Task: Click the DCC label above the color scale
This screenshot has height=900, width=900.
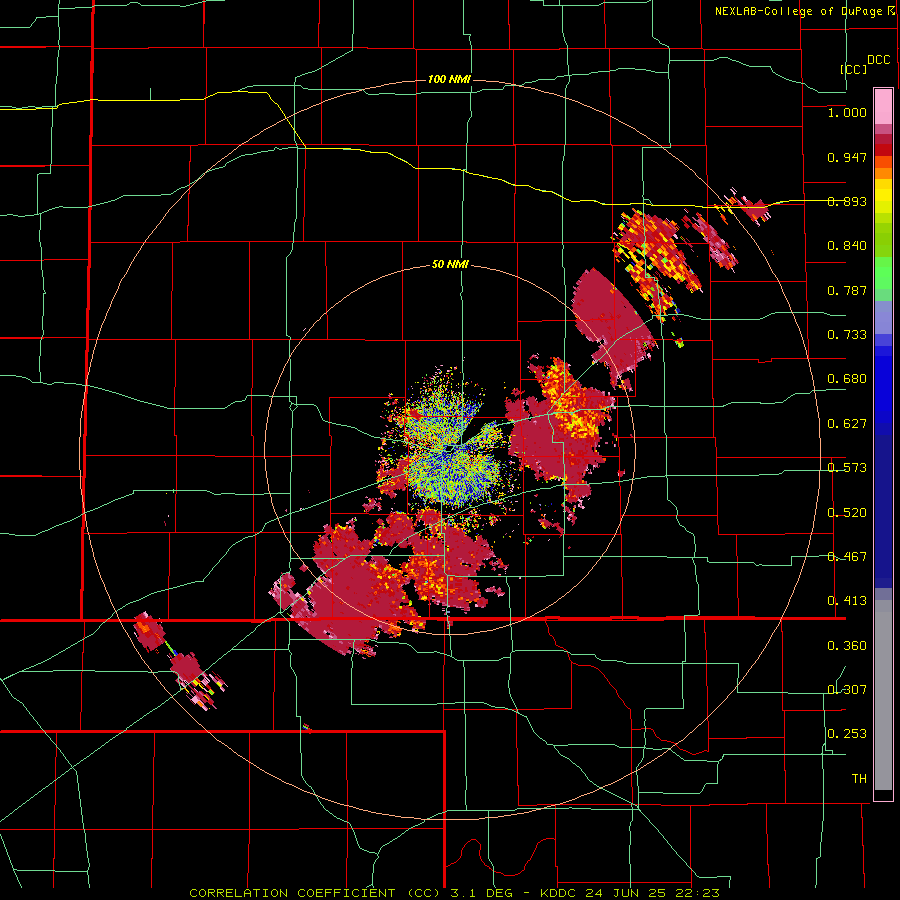Action: [879, 60]
